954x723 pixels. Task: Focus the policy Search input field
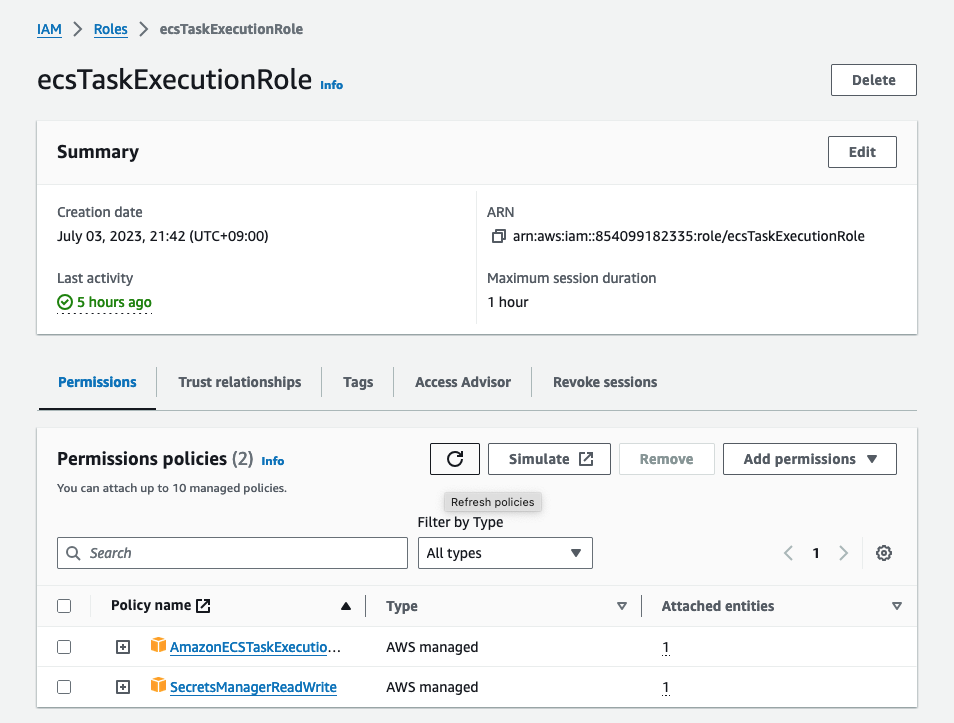point(232,553)
